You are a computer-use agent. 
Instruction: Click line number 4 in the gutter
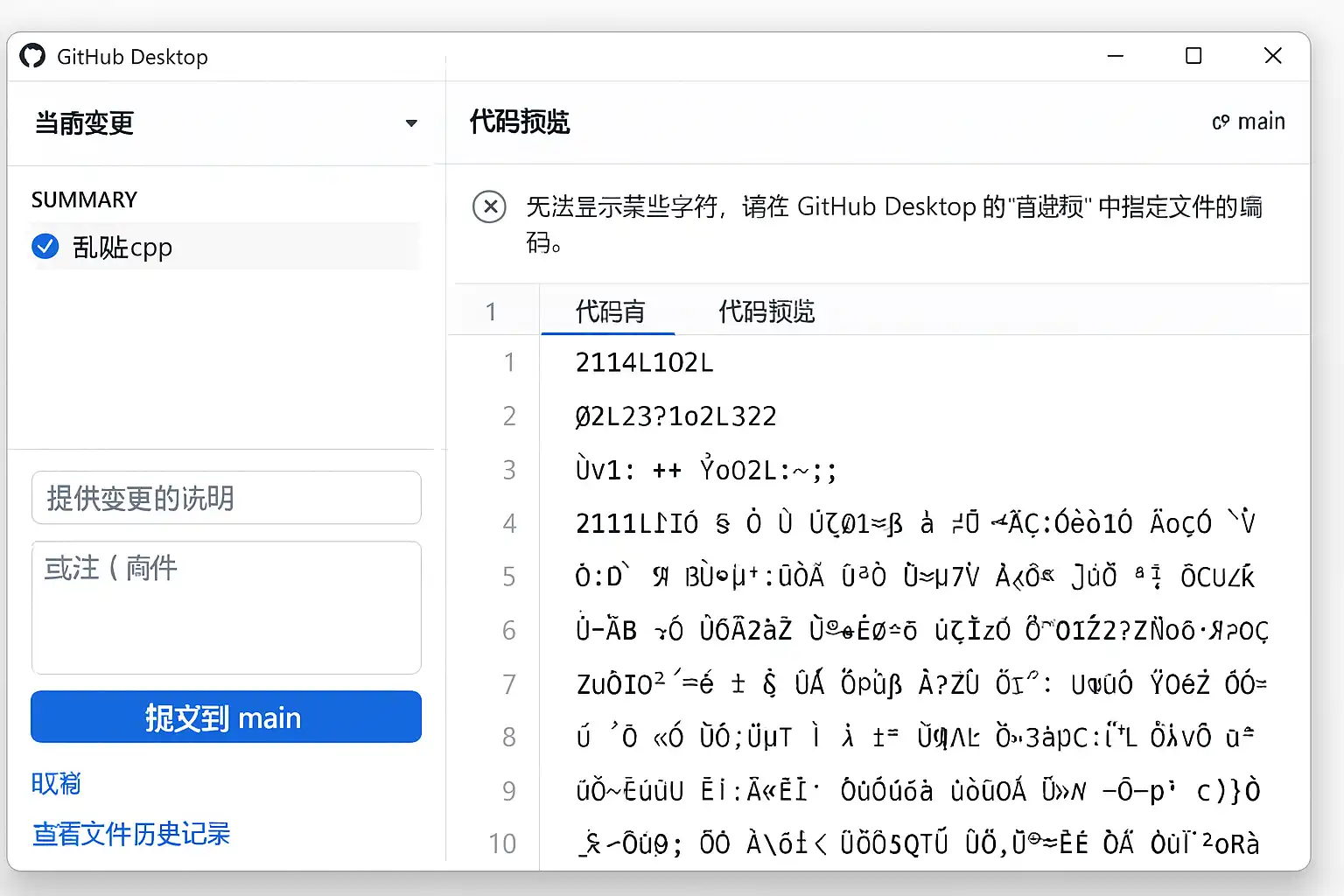point(509,523)
